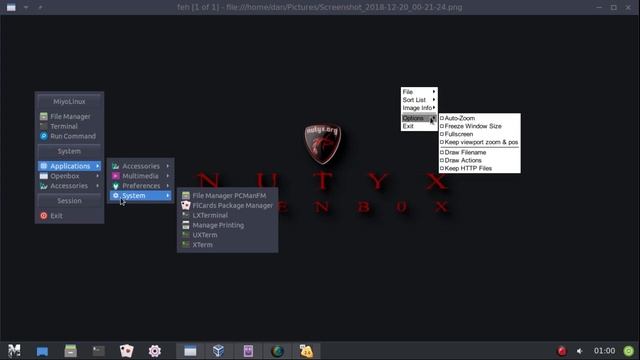Launch the file manager from taskbar
Viewport: 640px width, 360px height.
tap(70, 351)
